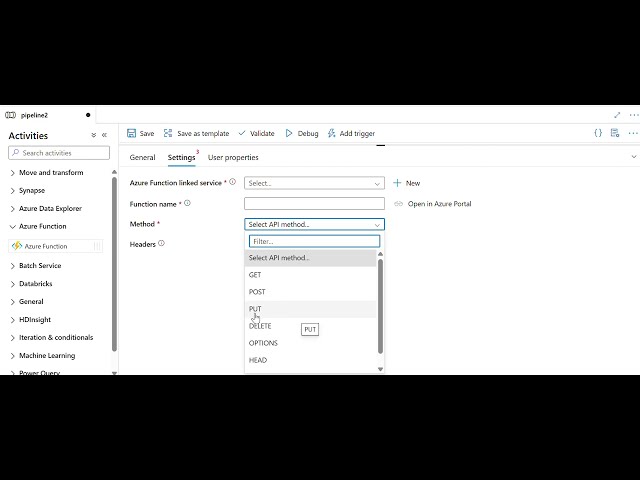Switch to the Settings tab

coord(182,158)
